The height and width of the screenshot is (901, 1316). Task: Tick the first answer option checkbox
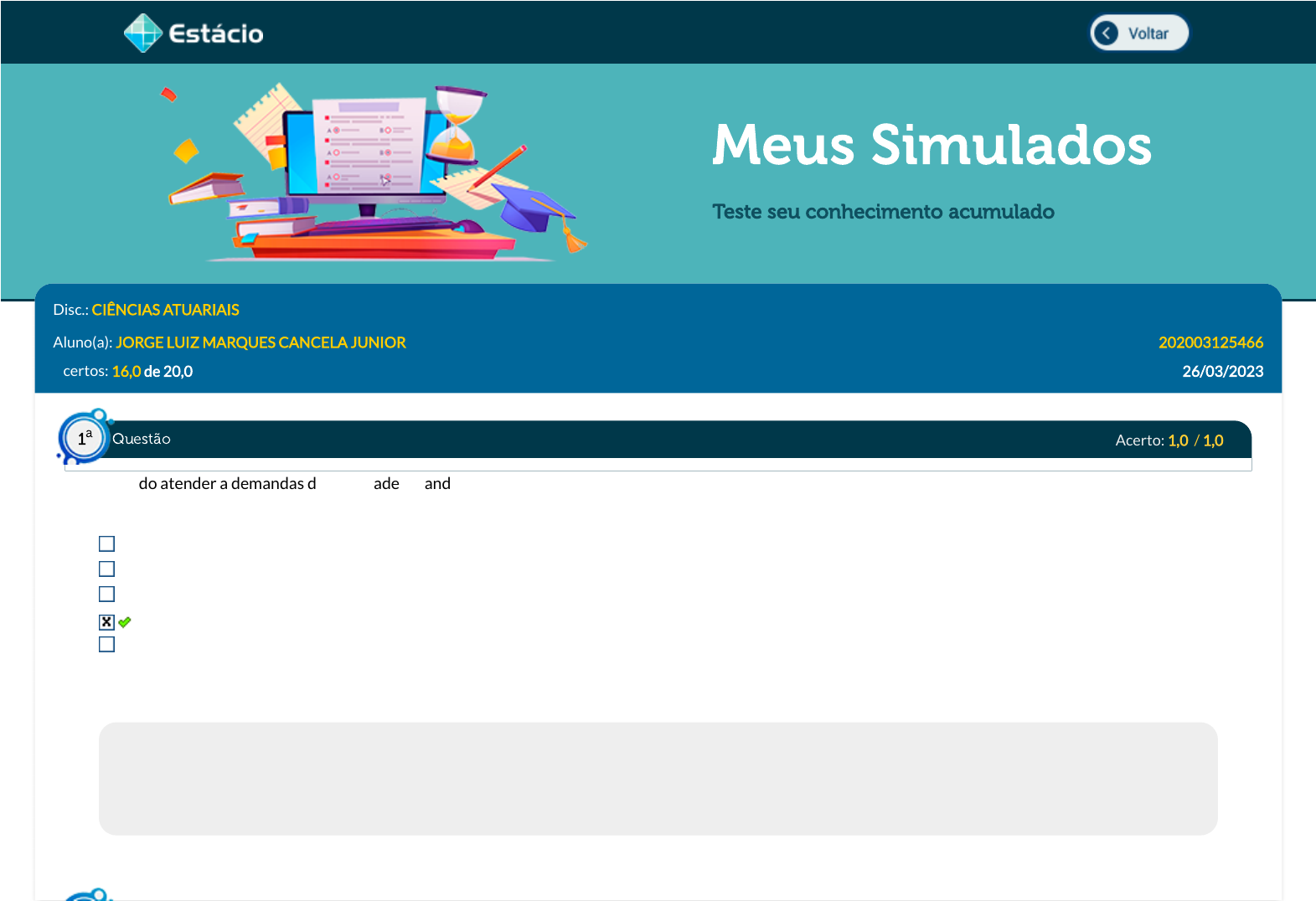(106, 544)
